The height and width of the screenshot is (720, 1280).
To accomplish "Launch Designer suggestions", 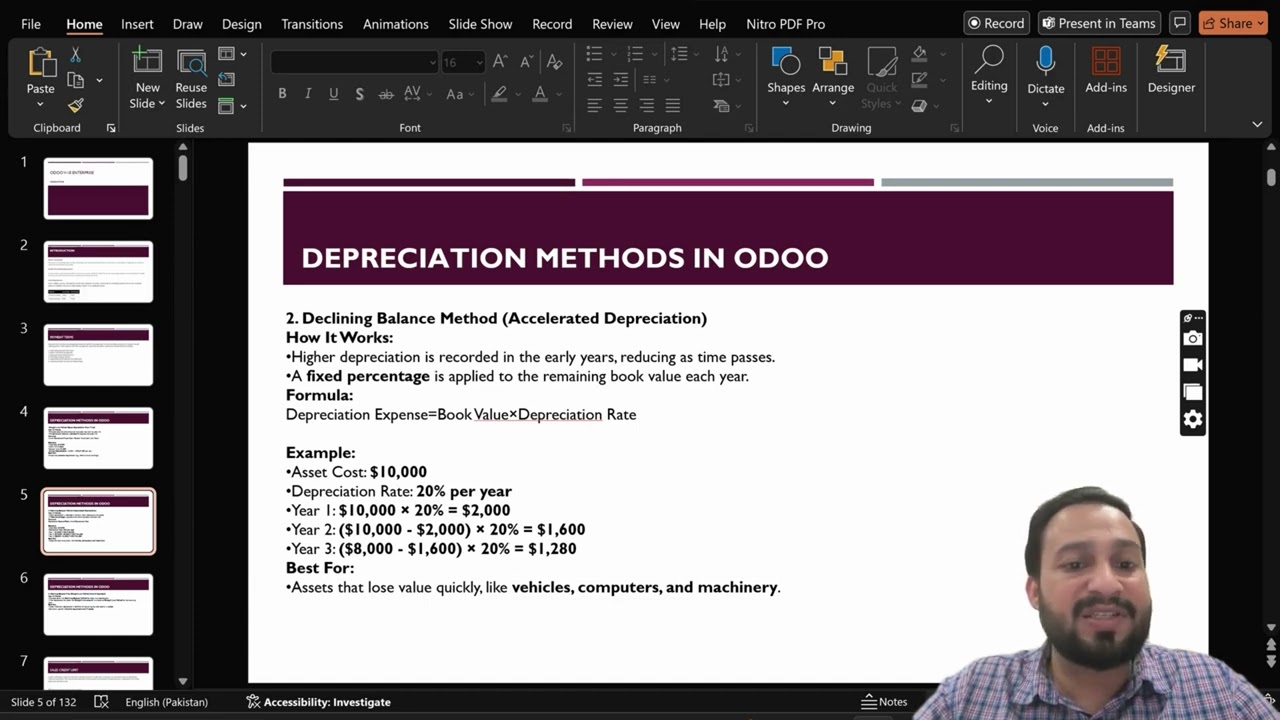I will coord(1171,70).
